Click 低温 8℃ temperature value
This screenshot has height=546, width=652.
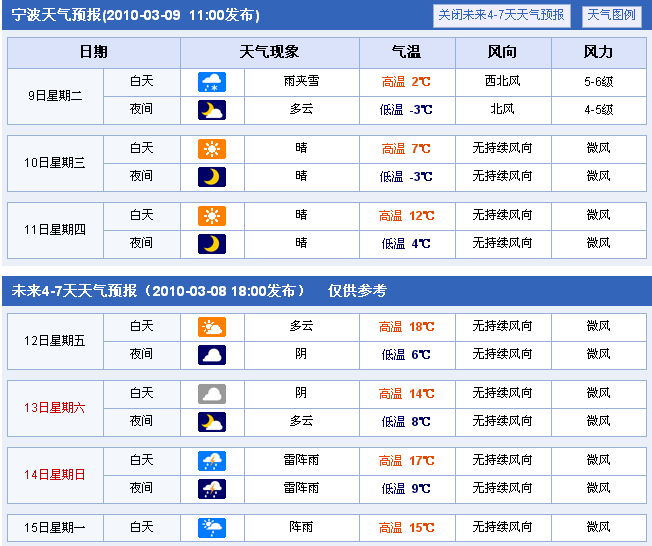click(x=406, y=422)
